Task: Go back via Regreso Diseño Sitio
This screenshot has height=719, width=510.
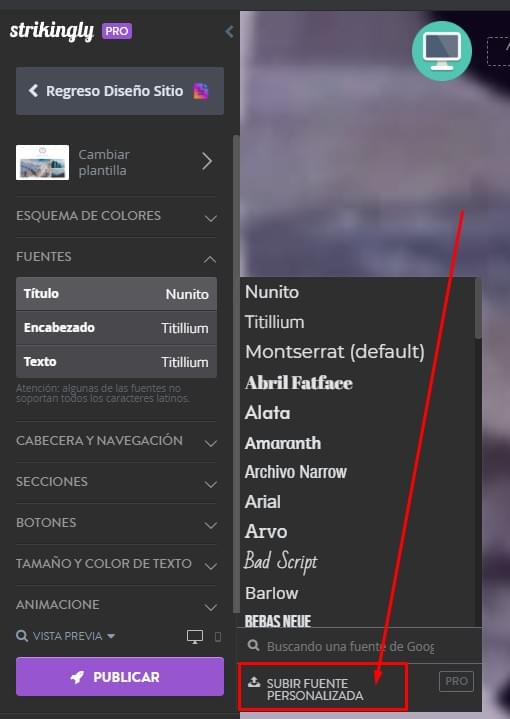Action: click(120, 91)
